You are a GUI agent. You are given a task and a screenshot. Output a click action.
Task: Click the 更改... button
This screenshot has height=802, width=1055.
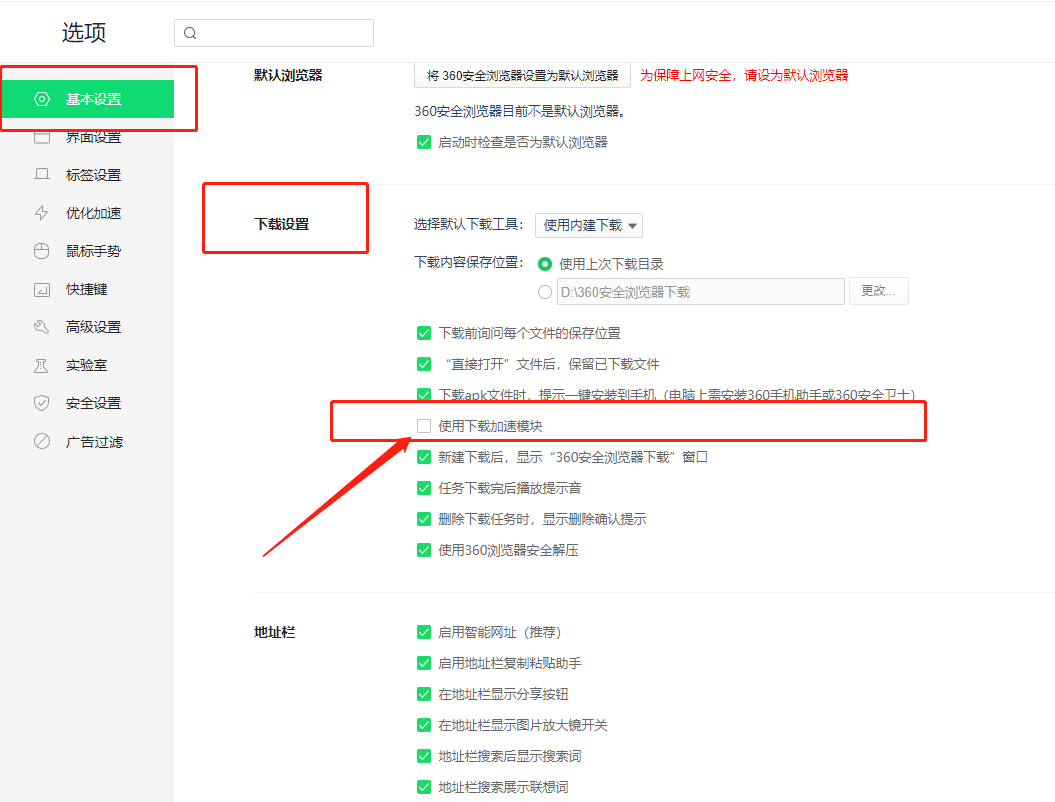click(x=879, y=291)
